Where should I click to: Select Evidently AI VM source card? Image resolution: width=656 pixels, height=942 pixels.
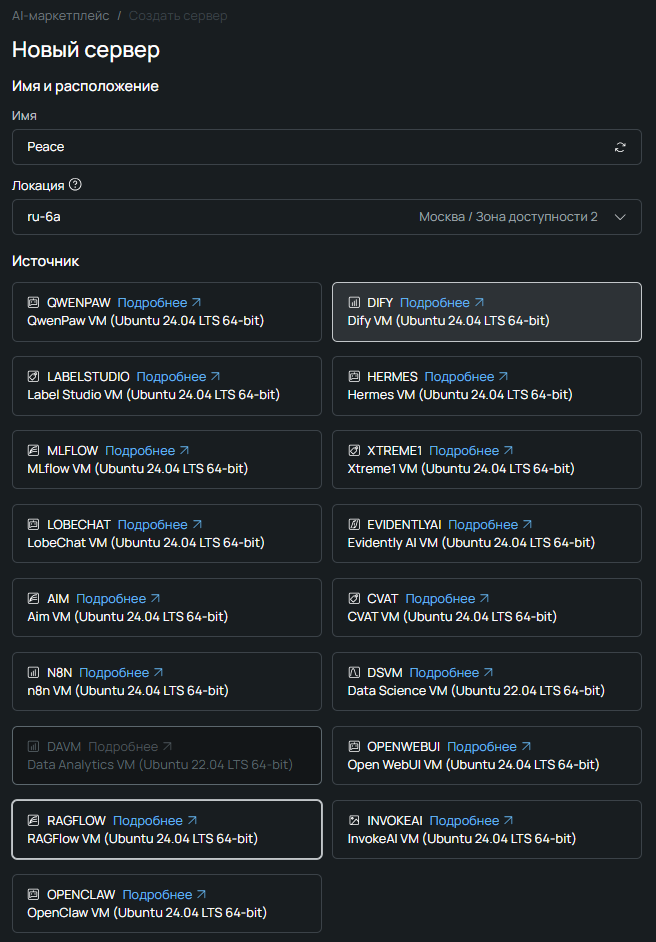click(x=487, y=533)
